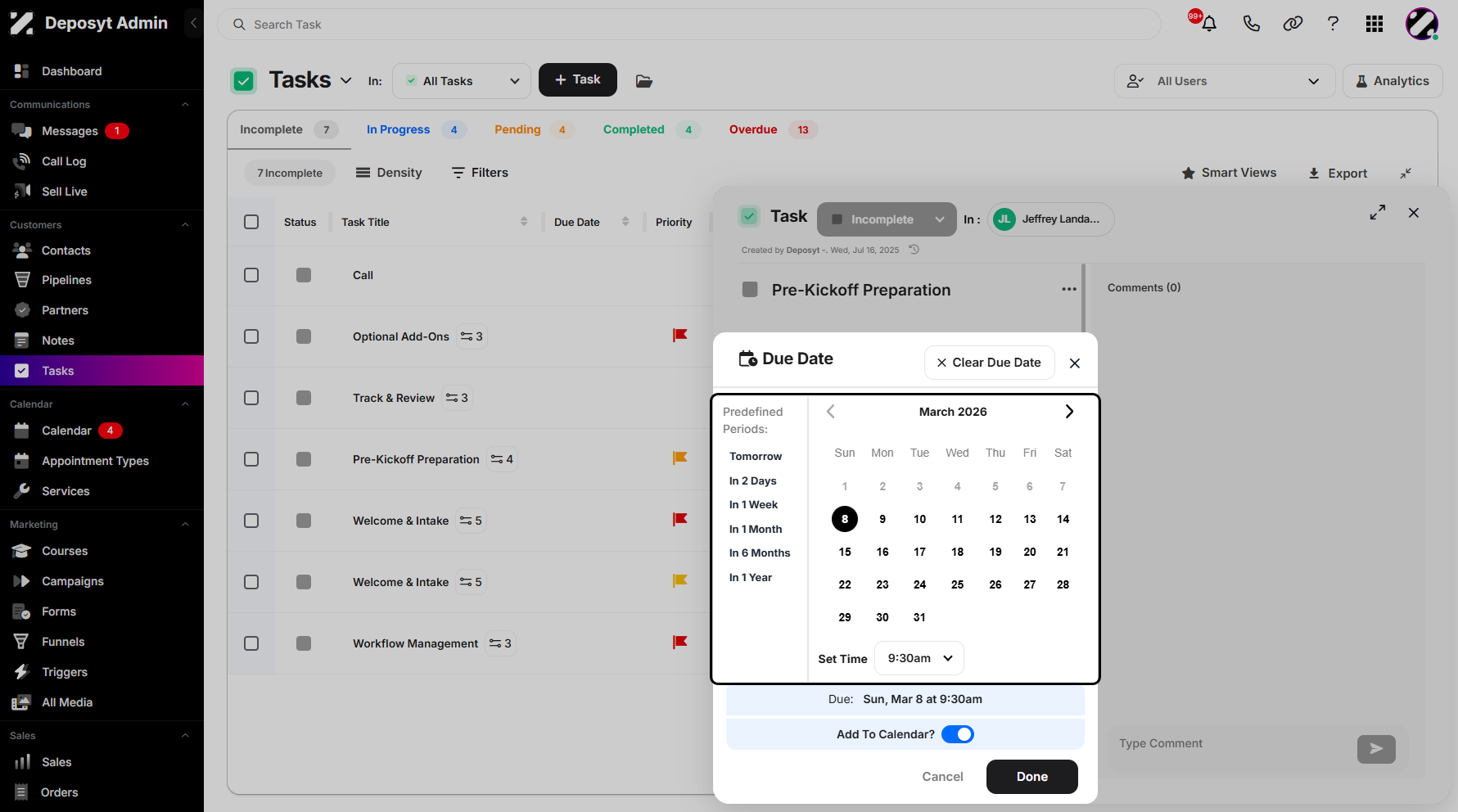This screenshot has height=812, width=1458.
Task: Open the three-dot menu for Pre-Kickoff Preparation
Action: [1069, 289]
